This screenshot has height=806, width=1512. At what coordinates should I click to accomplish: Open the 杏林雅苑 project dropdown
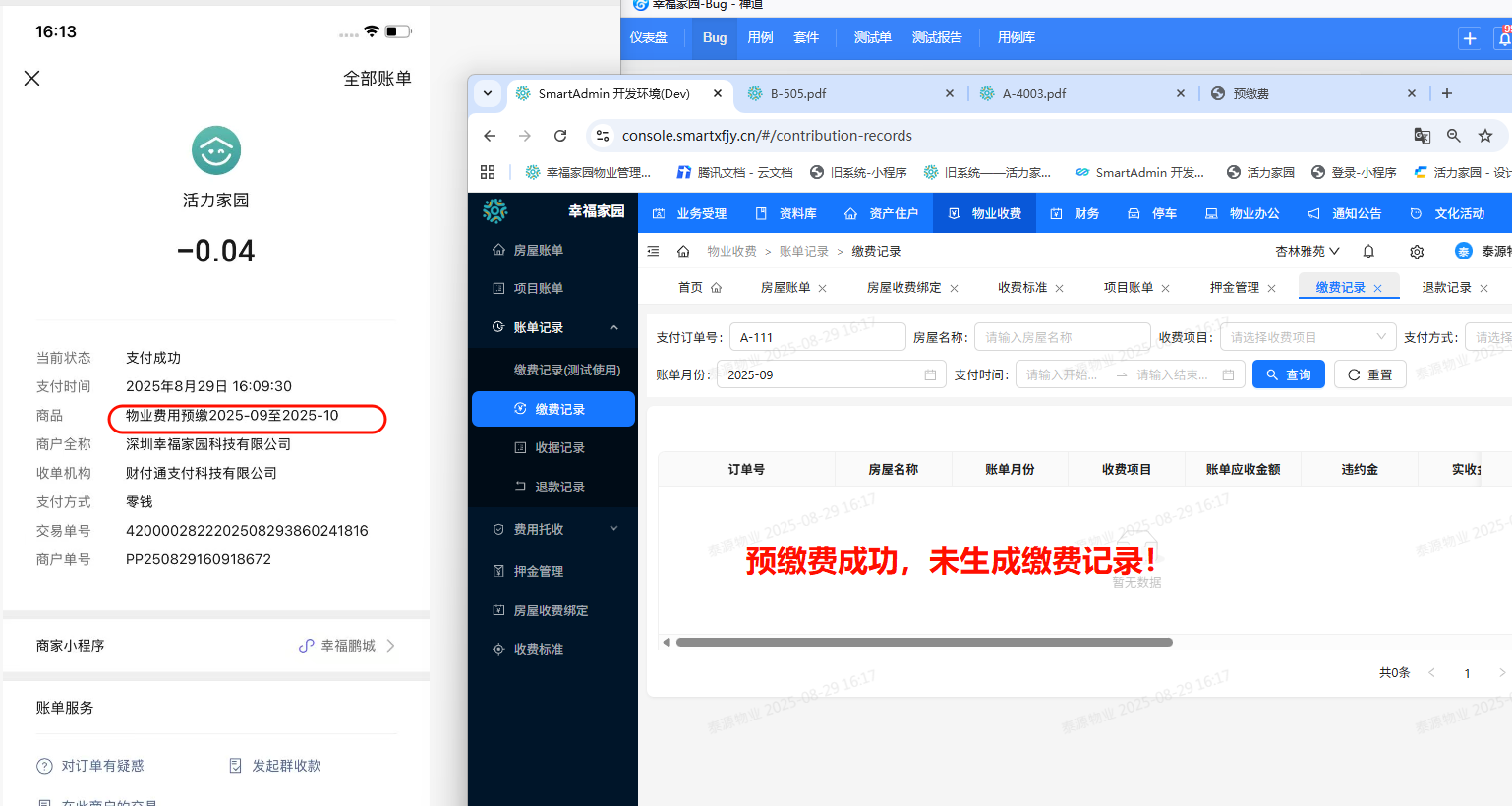(1308, 252)
